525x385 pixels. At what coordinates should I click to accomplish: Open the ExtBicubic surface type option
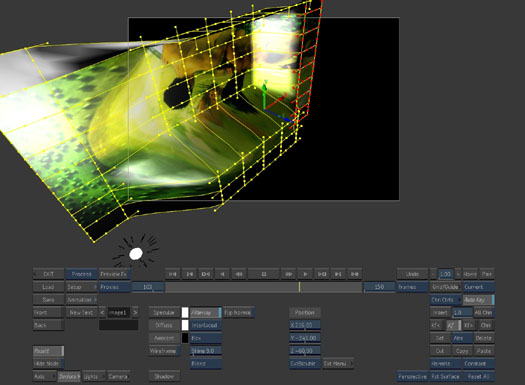(305, 364)
